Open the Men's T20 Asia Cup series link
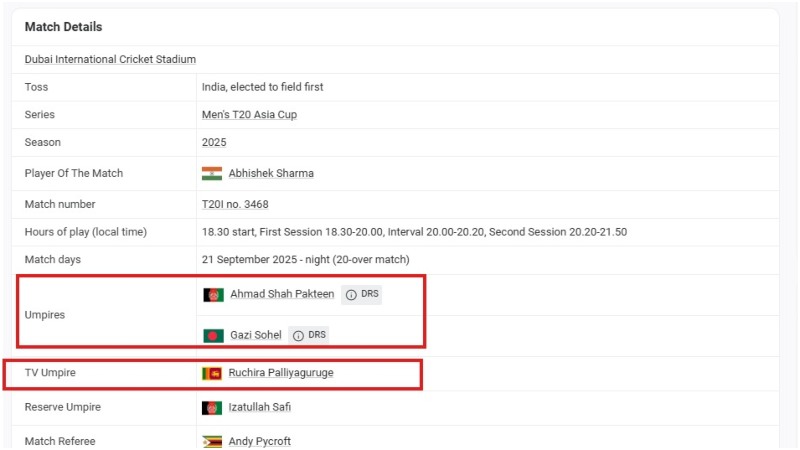800x450 pixels. tap(249, 115)
